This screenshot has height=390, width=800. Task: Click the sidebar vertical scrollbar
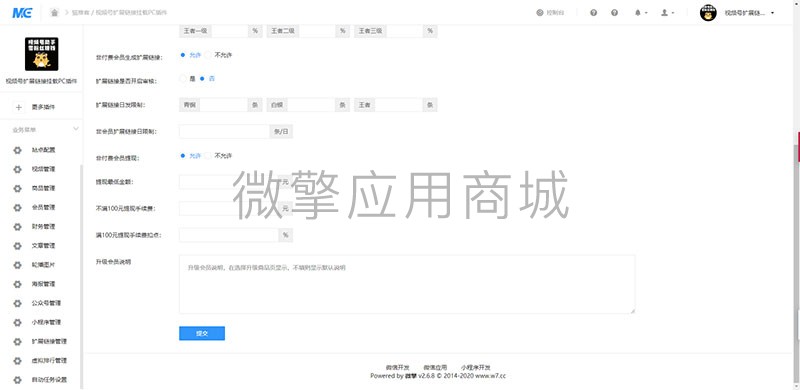(x=81, y=277)
